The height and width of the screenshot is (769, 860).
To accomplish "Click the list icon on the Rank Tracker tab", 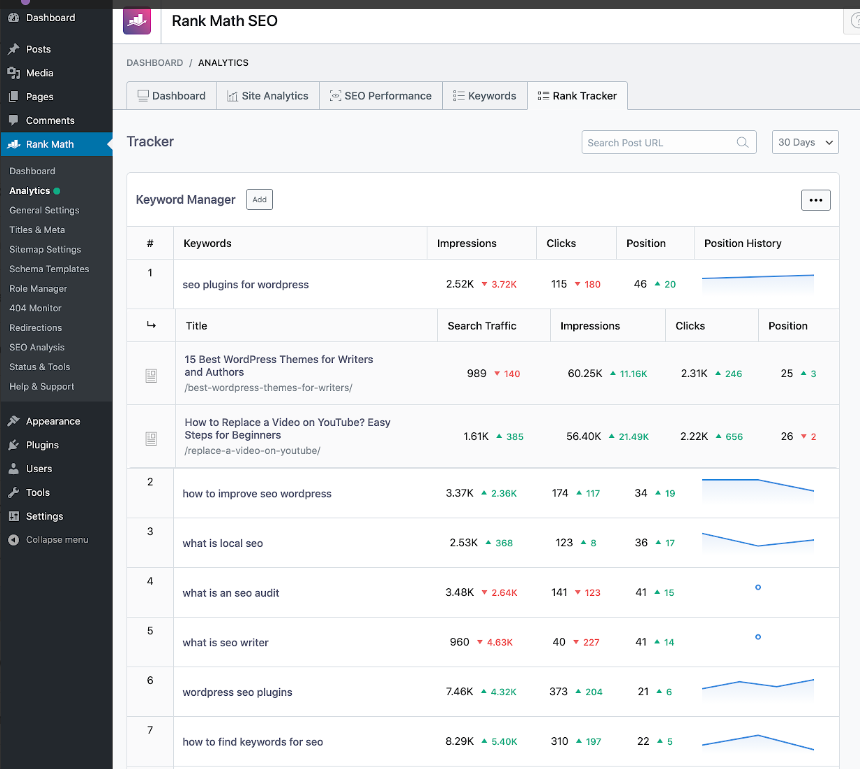I will (543, 96).
